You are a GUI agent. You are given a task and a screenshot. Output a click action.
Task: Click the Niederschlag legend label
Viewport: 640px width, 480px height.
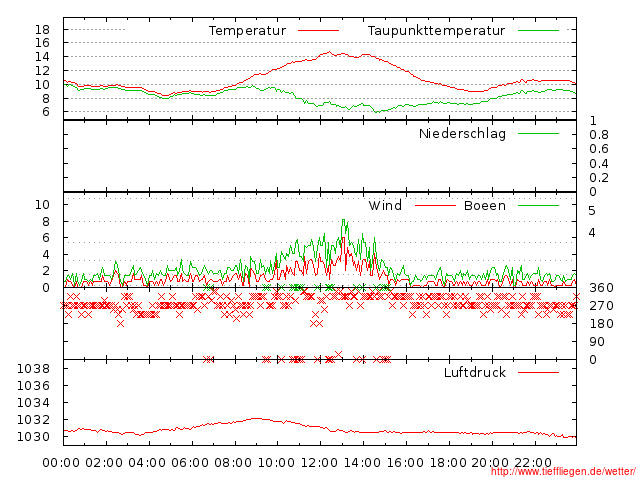[462, 134]
